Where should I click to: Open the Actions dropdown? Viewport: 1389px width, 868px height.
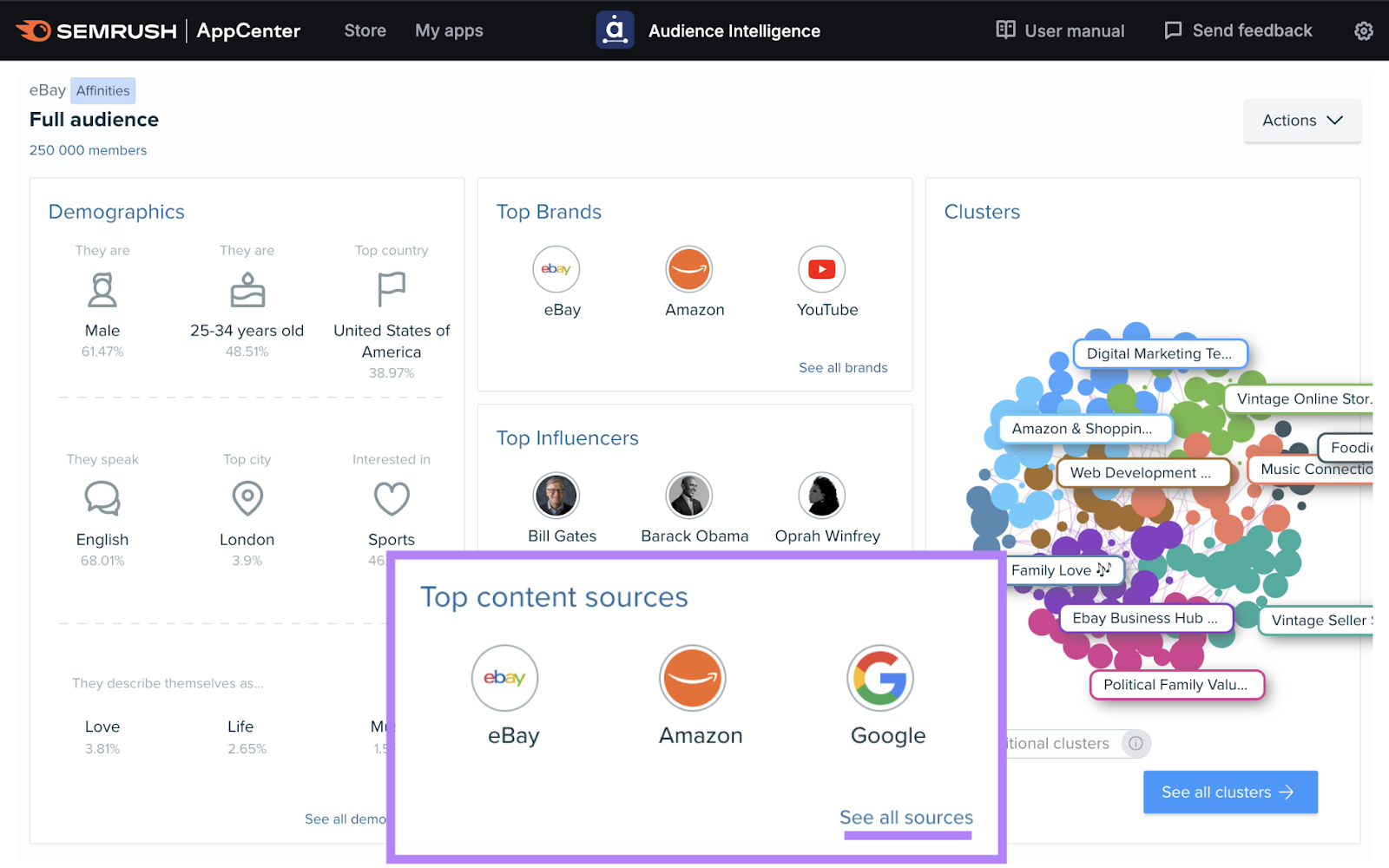[1301, 121]
